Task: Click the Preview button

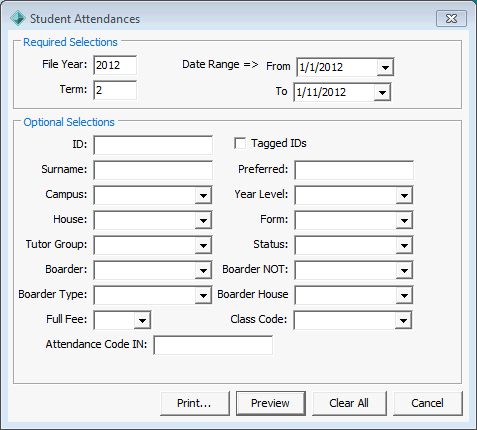Action: [x=271, y=403]
